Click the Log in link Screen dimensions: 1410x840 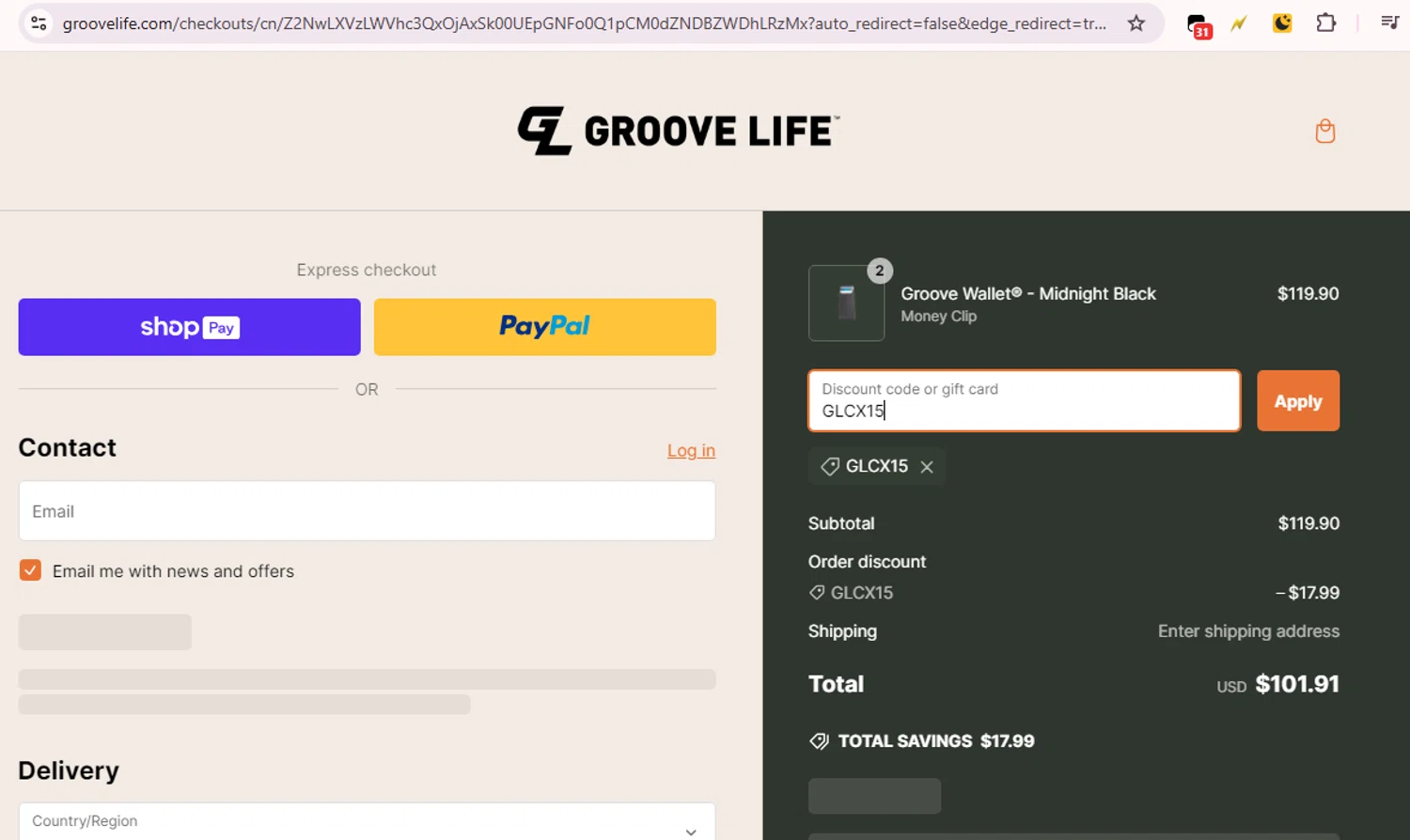691,451
